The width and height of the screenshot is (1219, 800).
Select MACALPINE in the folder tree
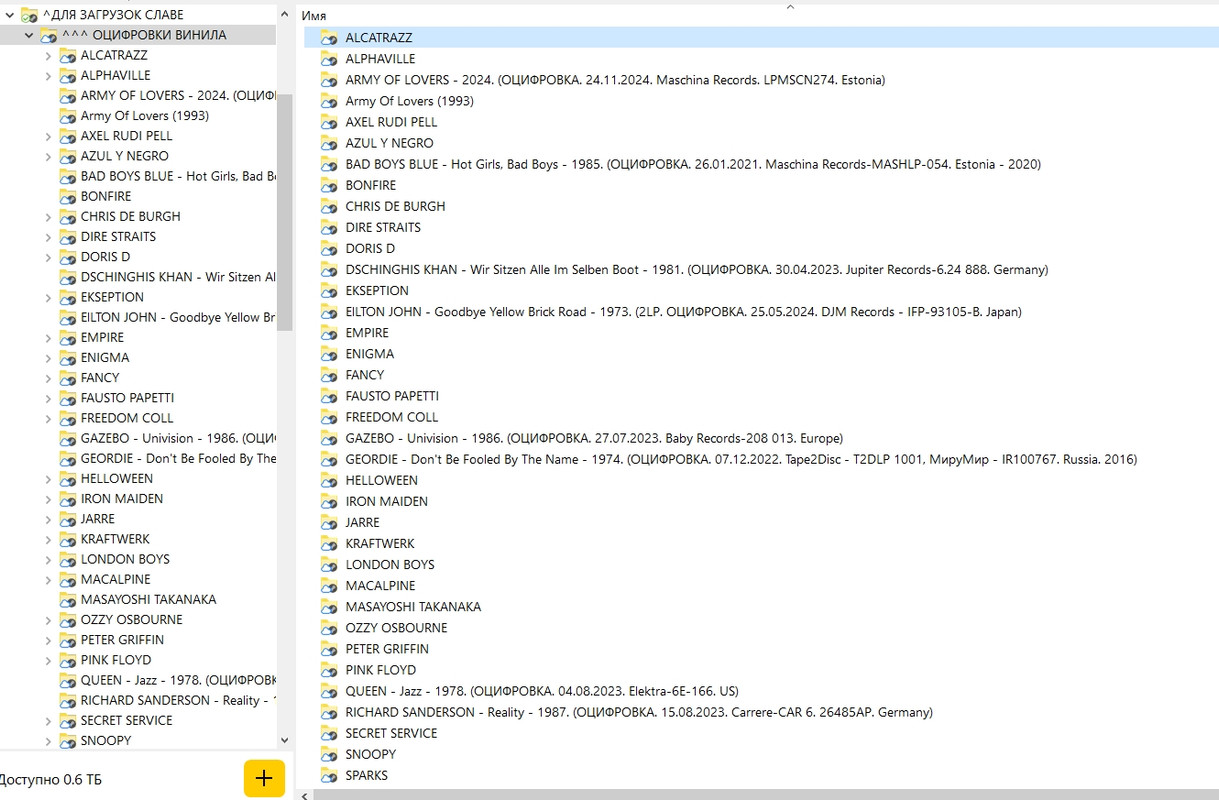coord(116,579)
